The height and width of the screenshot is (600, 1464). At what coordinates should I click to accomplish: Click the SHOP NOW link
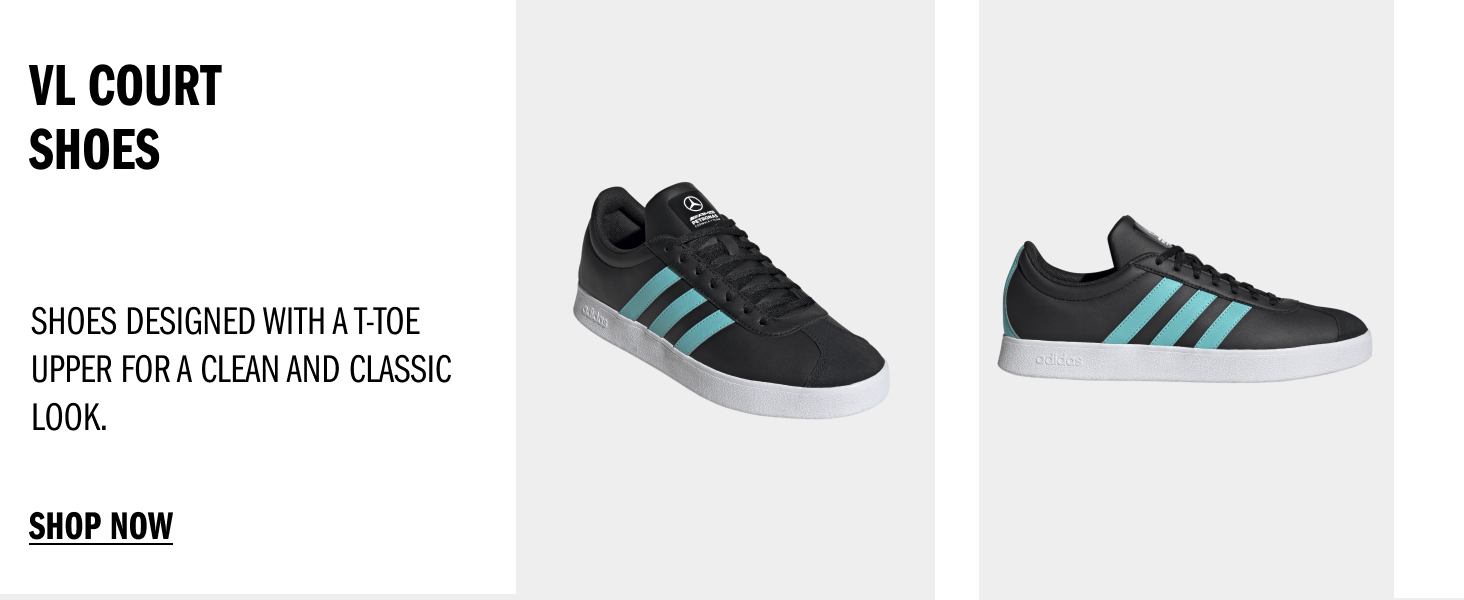point(101,526)
